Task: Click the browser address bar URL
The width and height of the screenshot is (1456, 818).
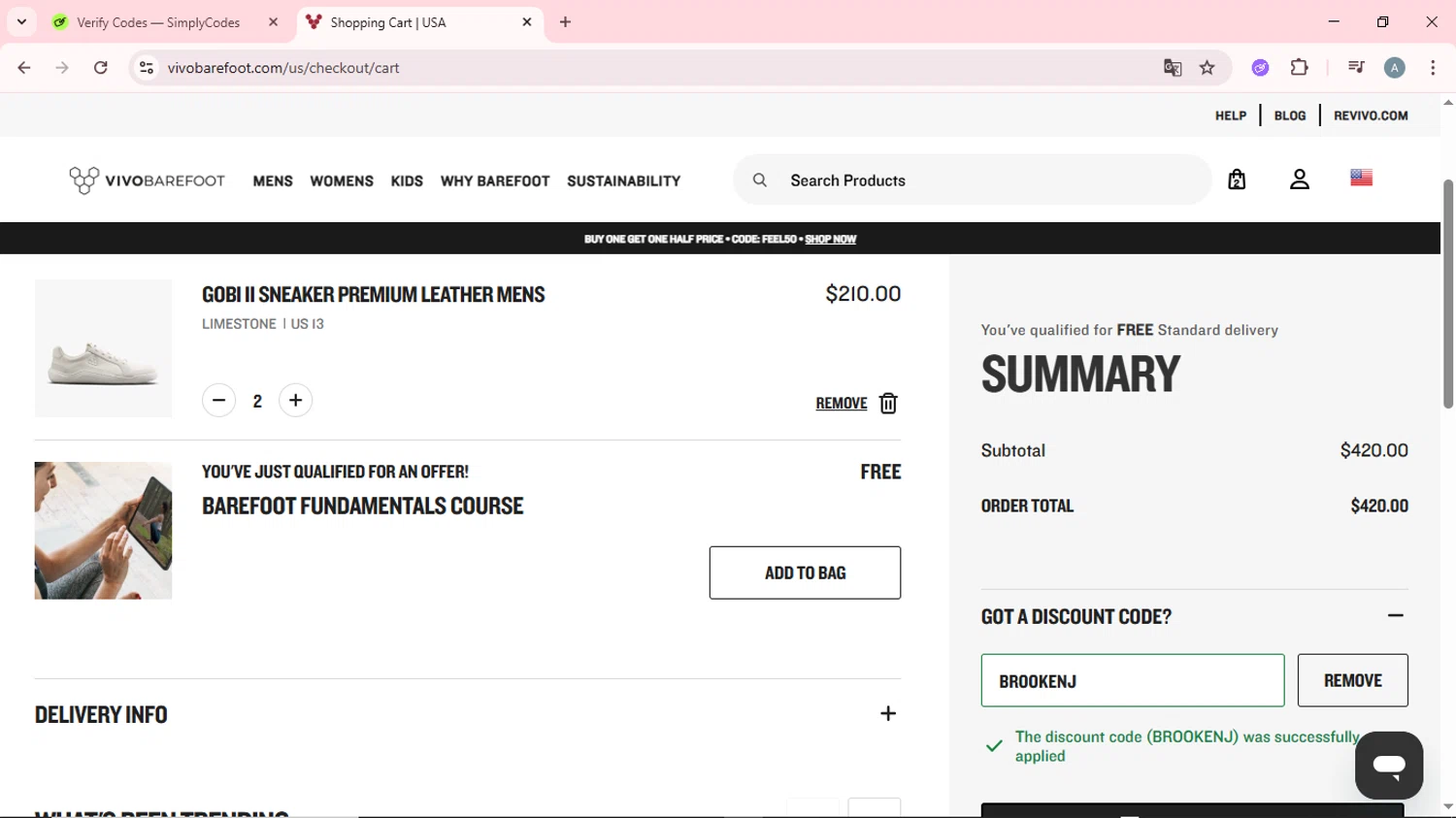Action: coord(283,68)
